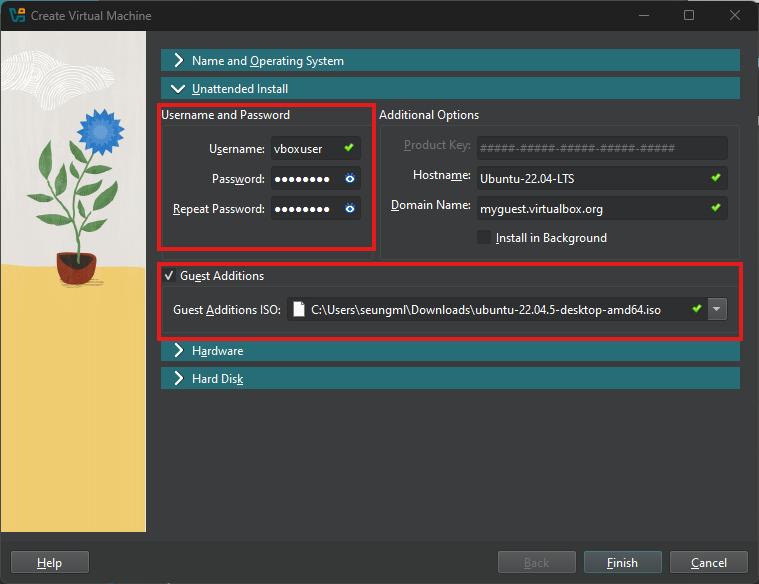Close the Create Virtual Machine window
The image size is (759, 584).
tap(735, 15)
